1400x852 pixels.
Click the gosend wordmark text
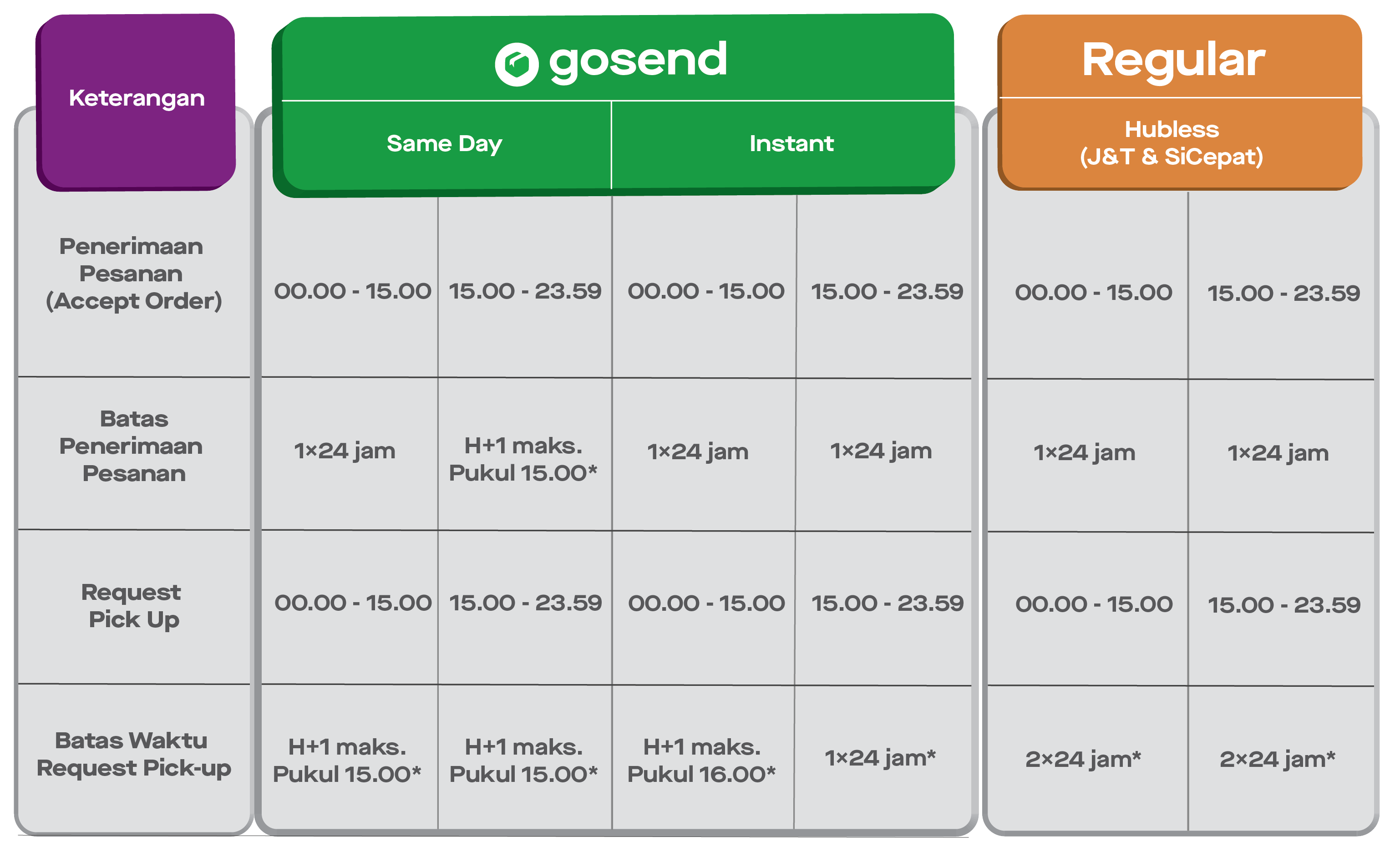tap(638, 60)
